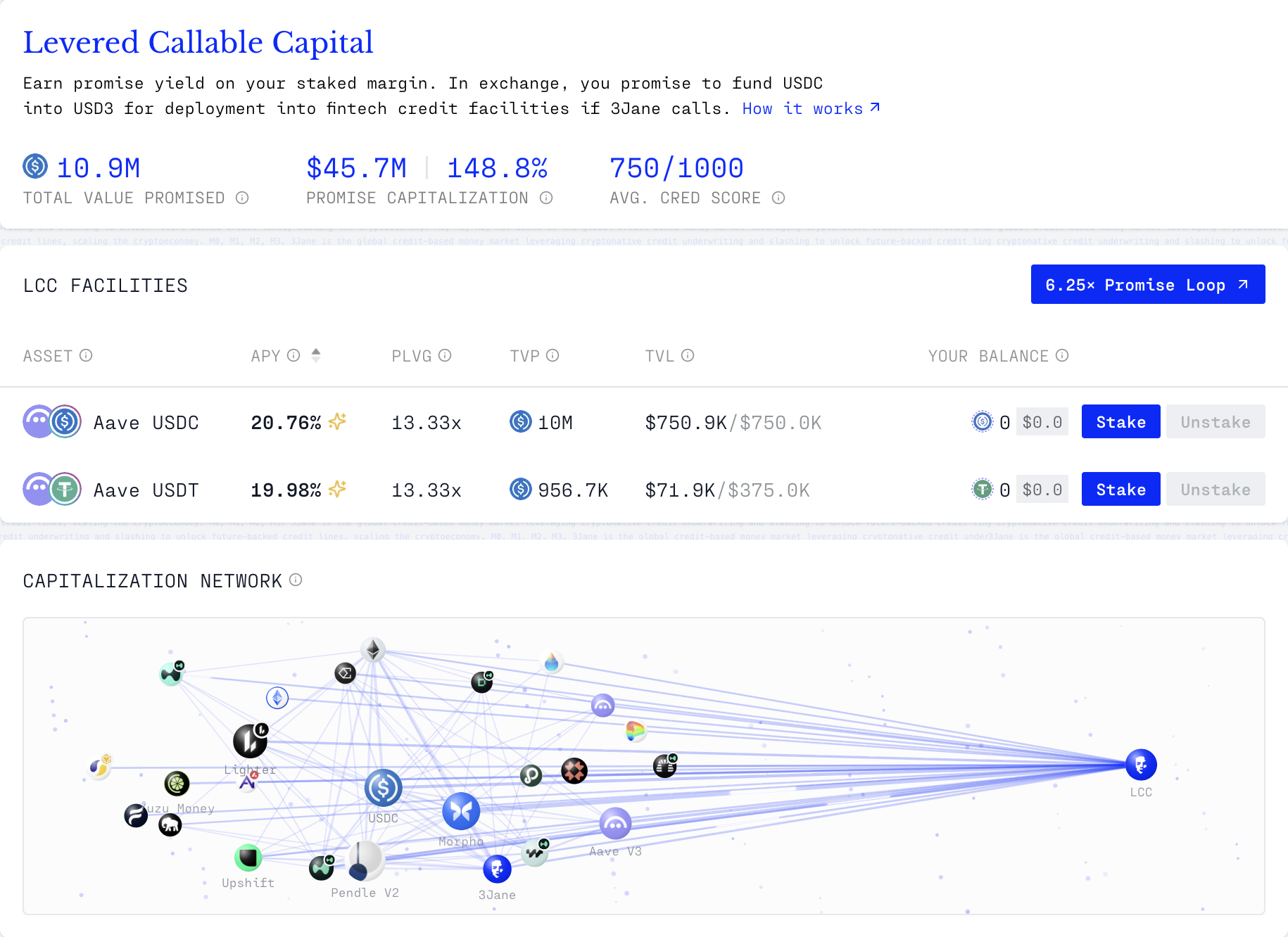
Task: Click the Promise Capitalization info icon
Action: pos(546,198)
